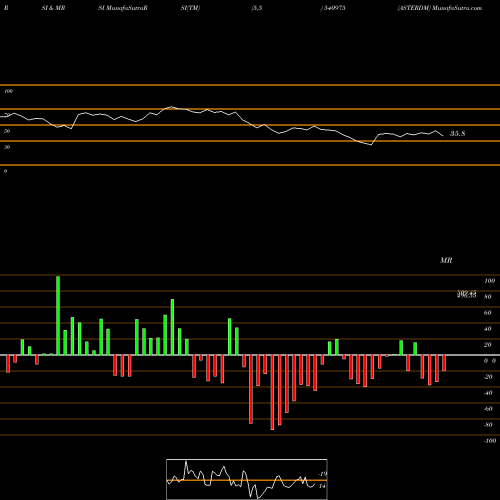Click the MR axis label -60 on right
The image size is (500, 500).
tap(488, 409)
